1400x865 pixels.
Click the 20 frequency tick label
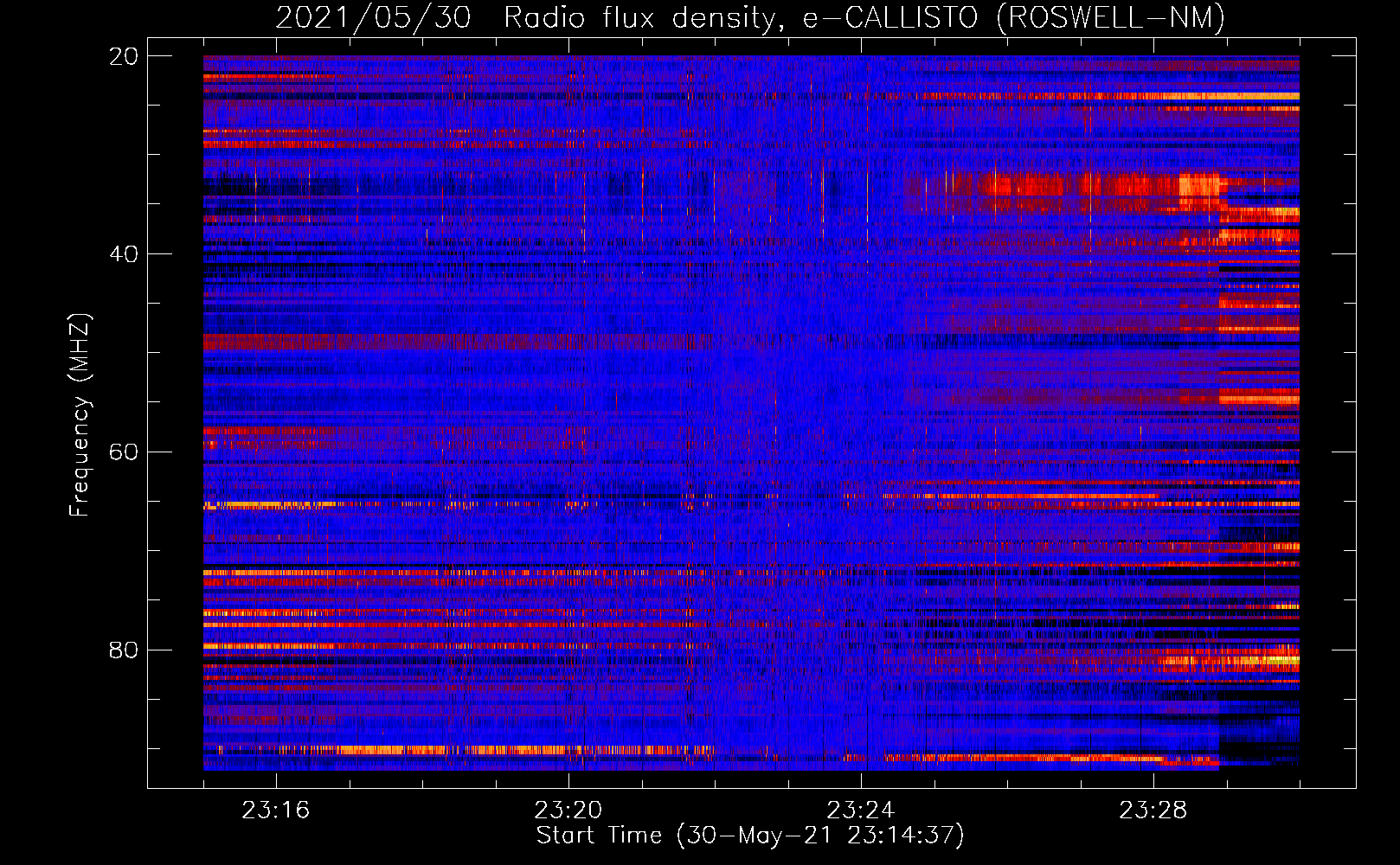tap(124, 56)
